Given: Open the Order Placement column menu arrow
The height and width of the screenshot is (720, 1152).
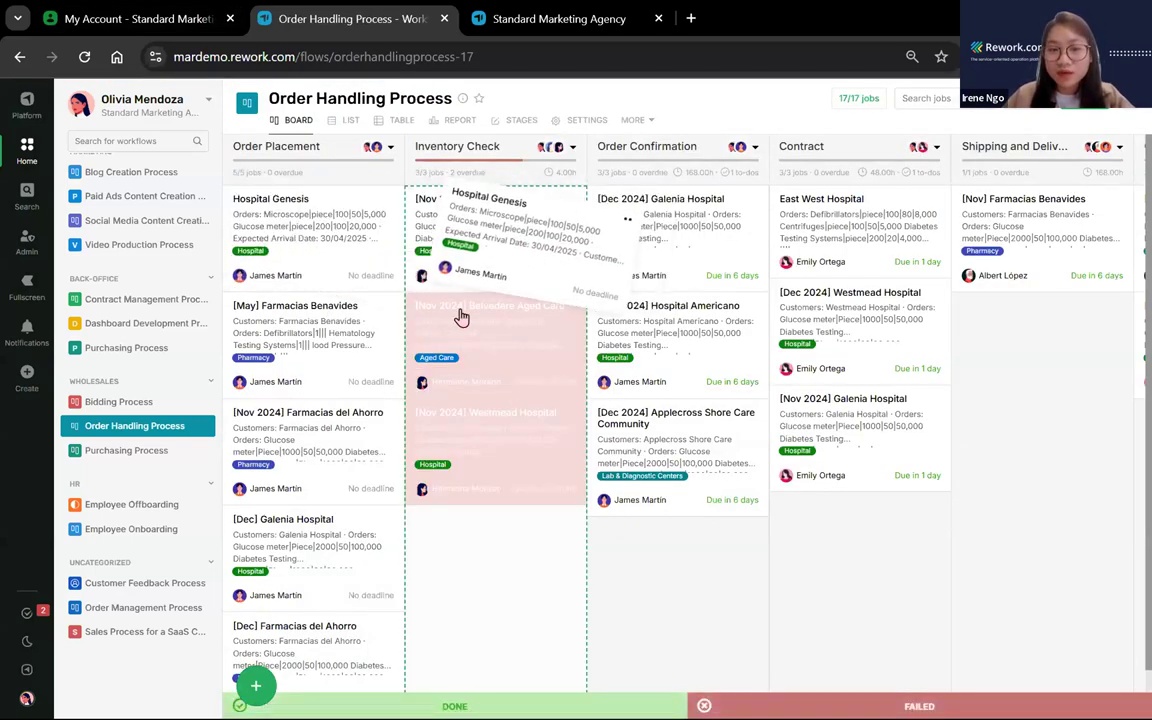Looking at the screenshot, I should coord(391,147).
